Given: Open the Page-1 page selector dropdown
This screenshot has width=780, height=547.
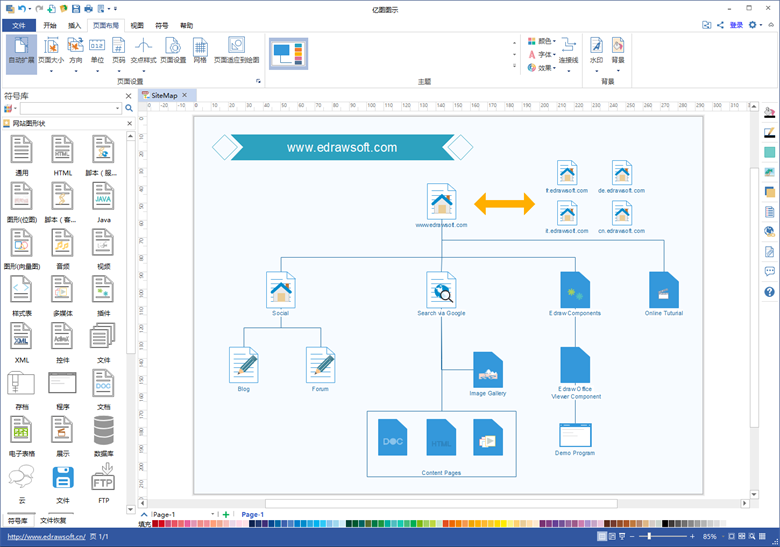Looking at the screenshot, I should pos(212,514).
